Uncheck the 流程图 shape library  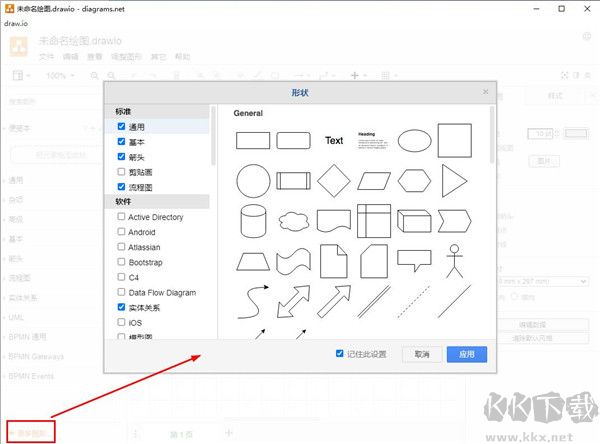(121, 187)
